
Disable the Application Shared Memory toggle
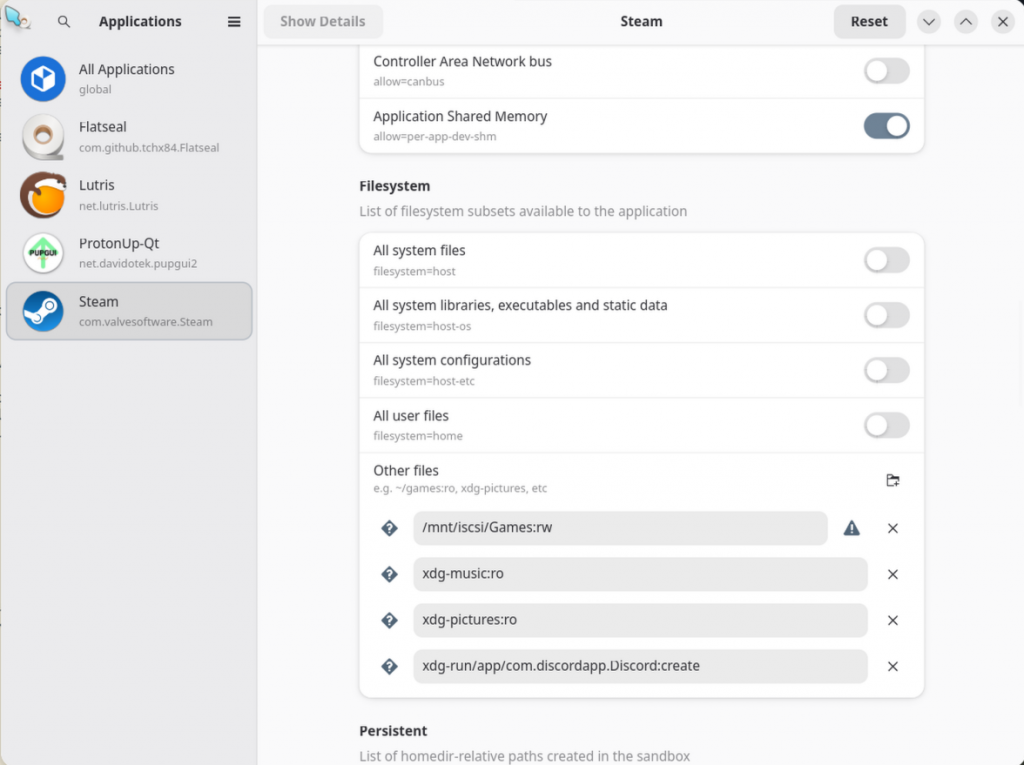click(886, 126)
